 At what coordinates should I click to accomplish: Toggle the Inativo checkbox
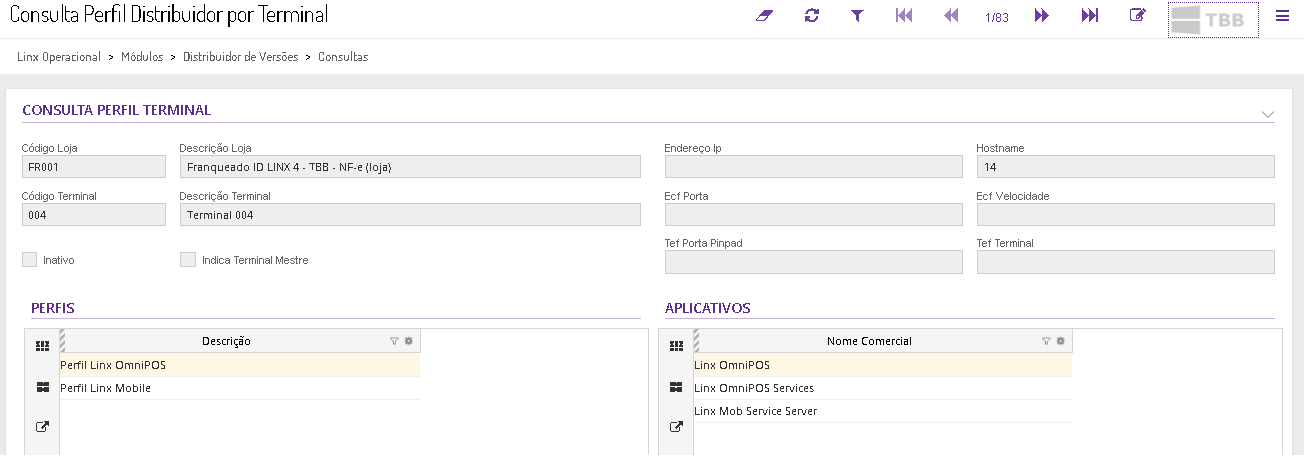pos(29,260)
